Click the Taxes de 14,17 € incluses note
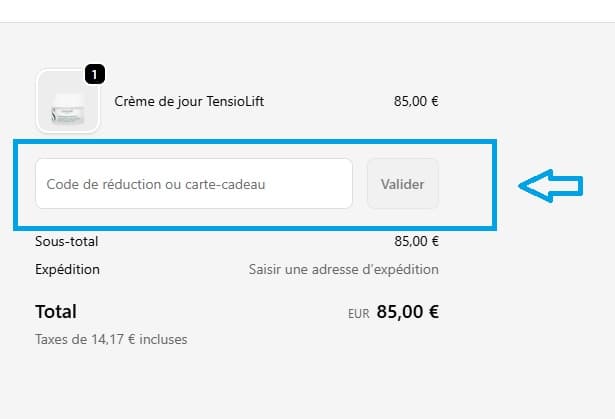The image size is (615, 419). (111, 339)
